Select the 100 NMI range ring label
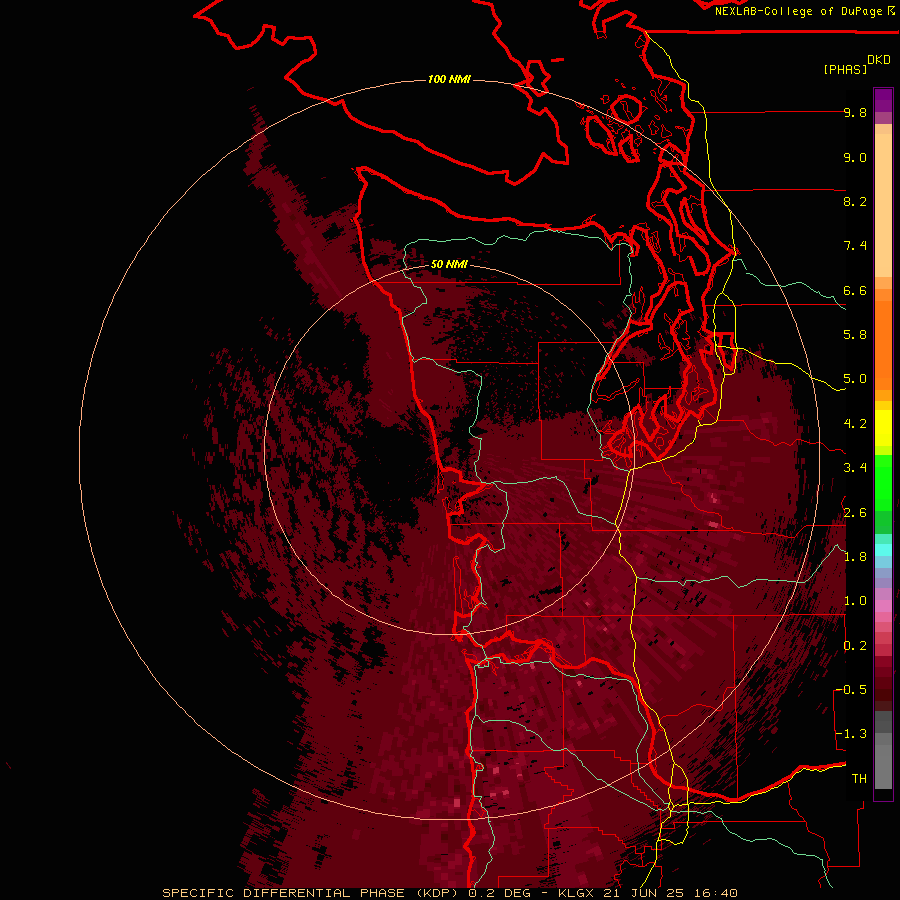The height and width of the screenshot is (900, 900). pyautogui.click(x=449, y=79)
